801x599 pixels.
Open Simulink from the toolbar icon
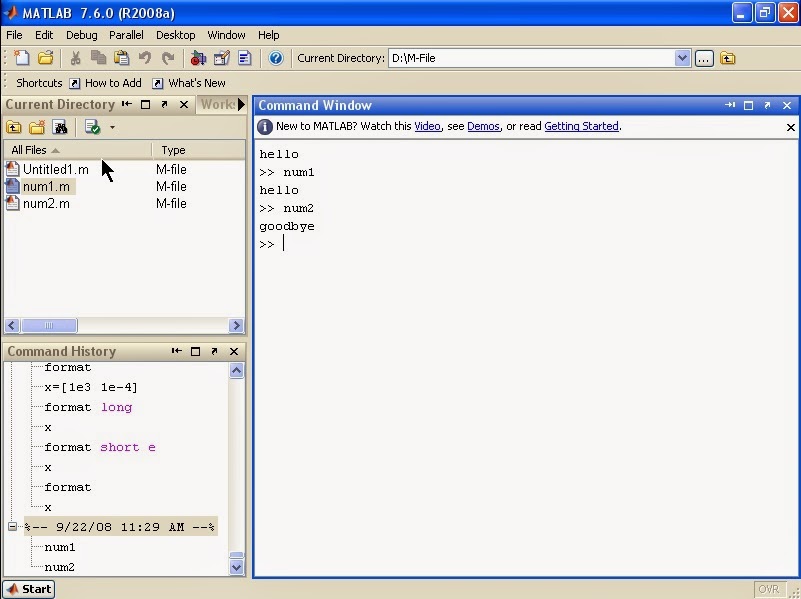(x=197, y=58)
